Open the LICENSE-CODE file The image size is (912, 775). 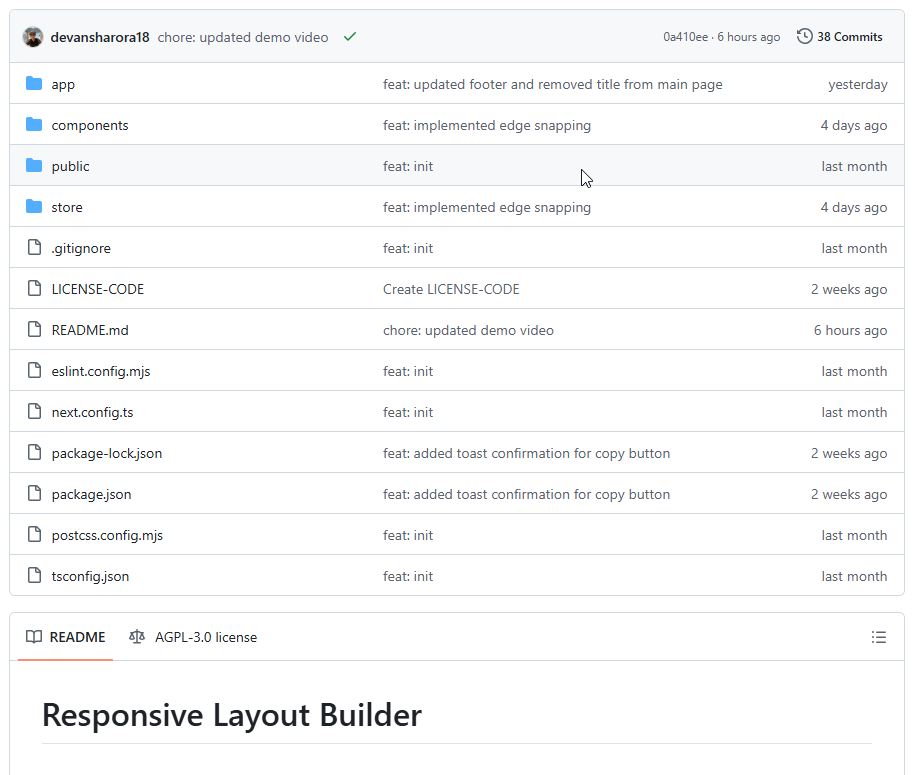tap(97, 289)
